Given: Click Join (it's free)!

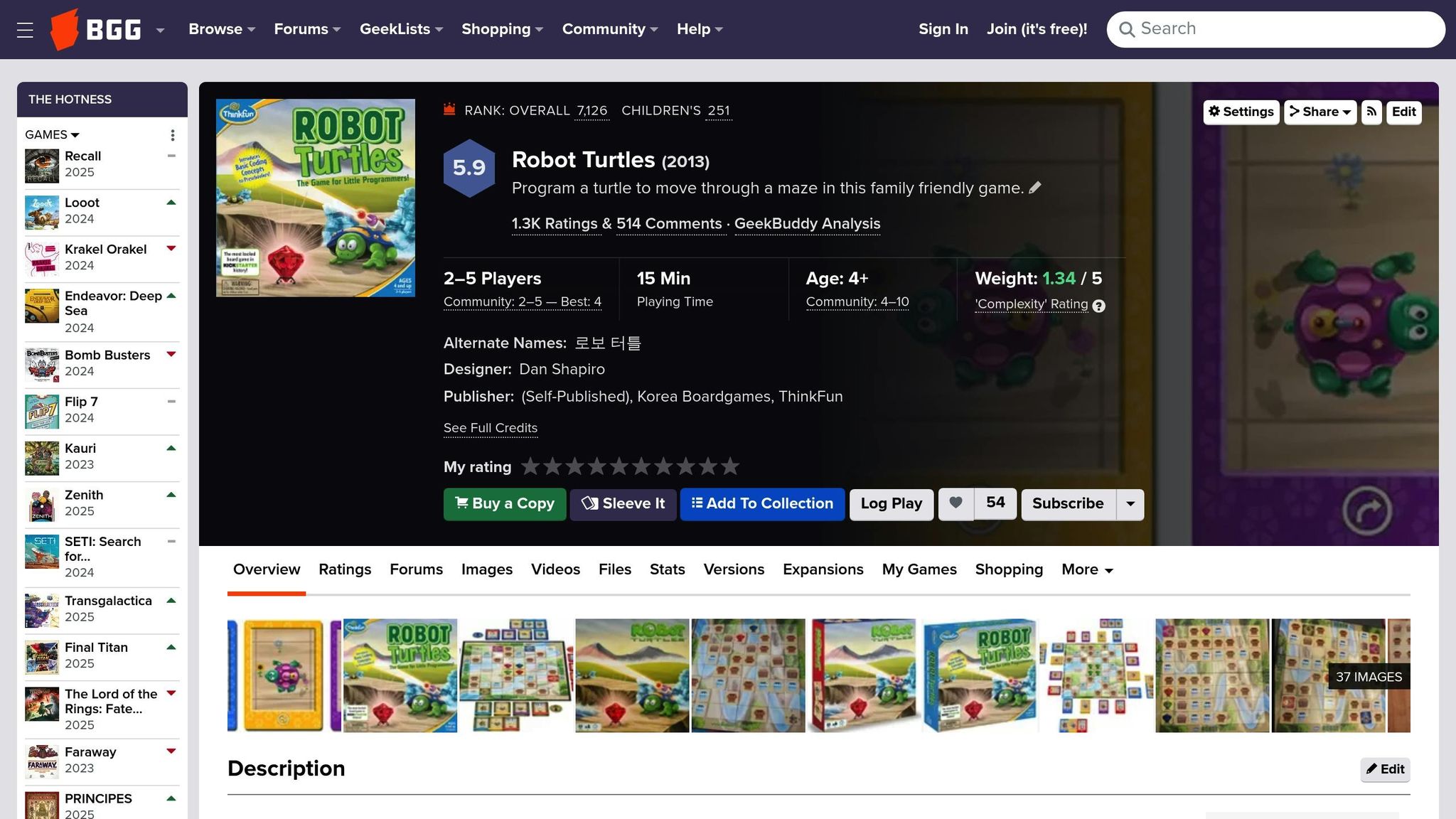Looking at the screenshot, I should click(x=1037, y=29).
